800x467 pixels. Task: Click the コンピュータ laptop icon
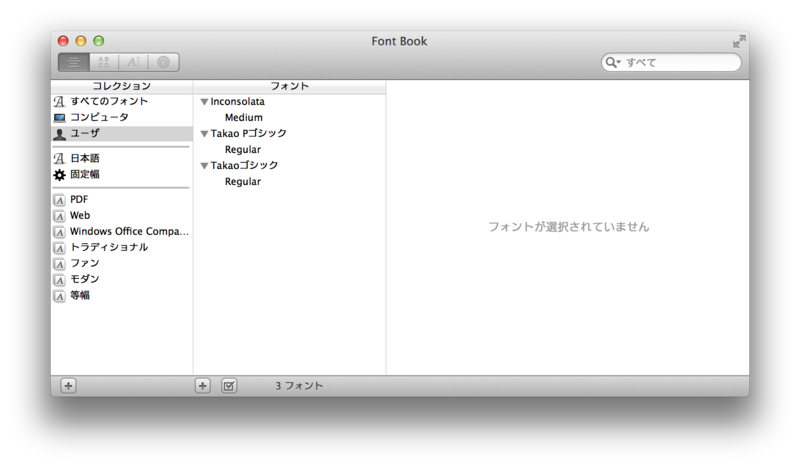click(60, 118)
